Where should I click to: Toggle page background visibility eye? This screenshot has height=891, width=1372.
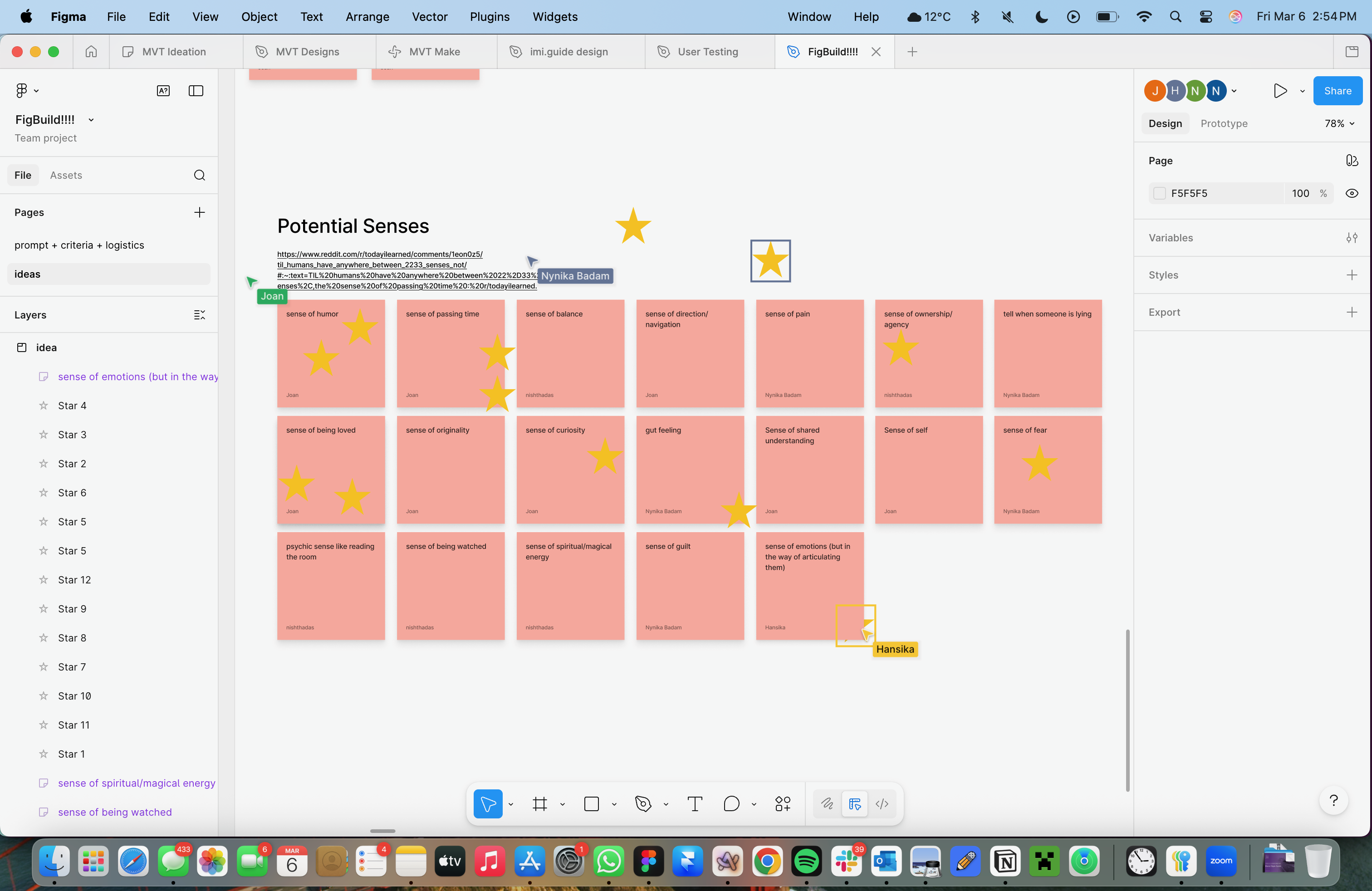pos(1351,193)
